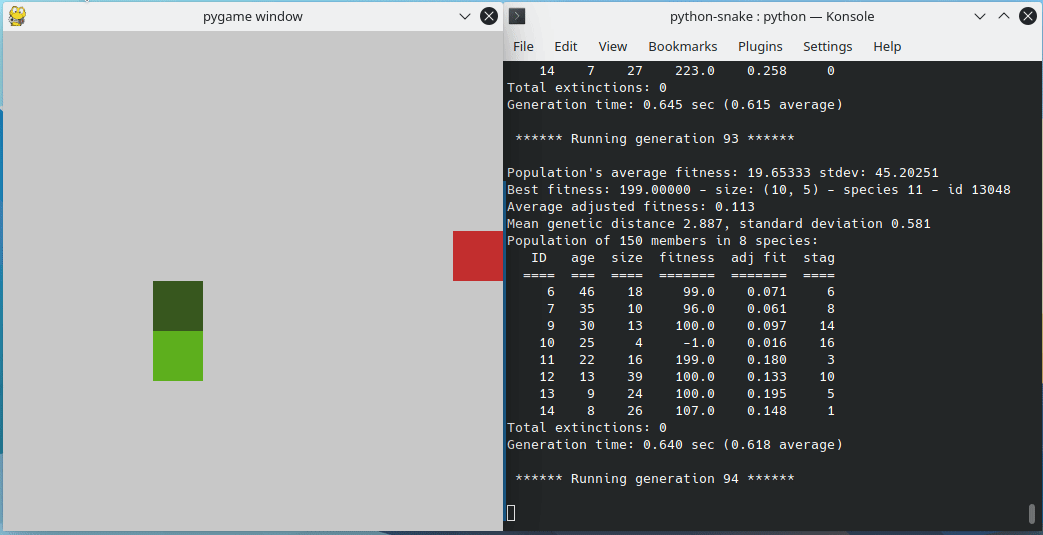Click the Konsole terminal icon in title bar
1043x535 pixels.
(517, 16)
